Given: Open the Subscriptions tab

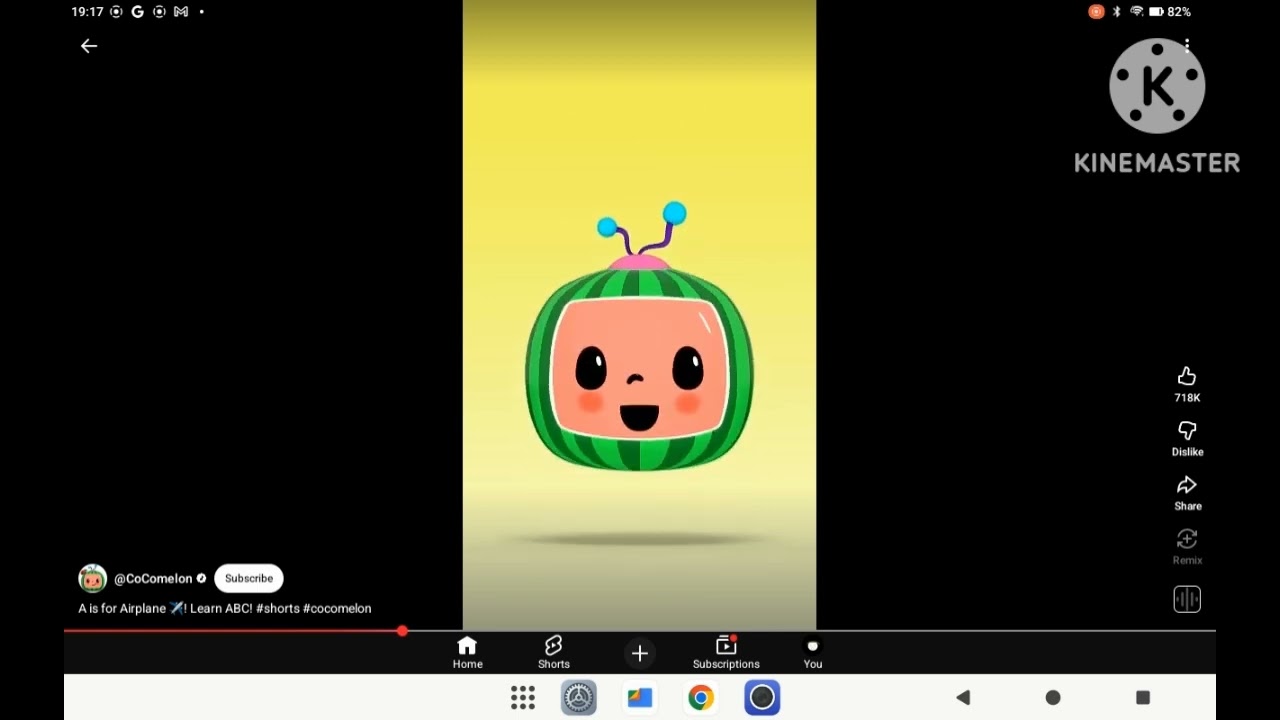Looking at the screenshot, I should [726, 652].
